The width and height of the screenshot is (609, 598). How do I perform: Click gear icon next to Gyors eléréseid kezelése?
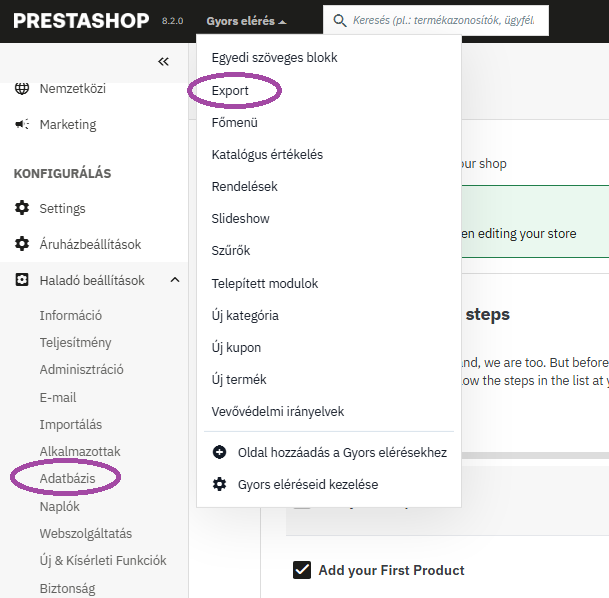[220, 484]
